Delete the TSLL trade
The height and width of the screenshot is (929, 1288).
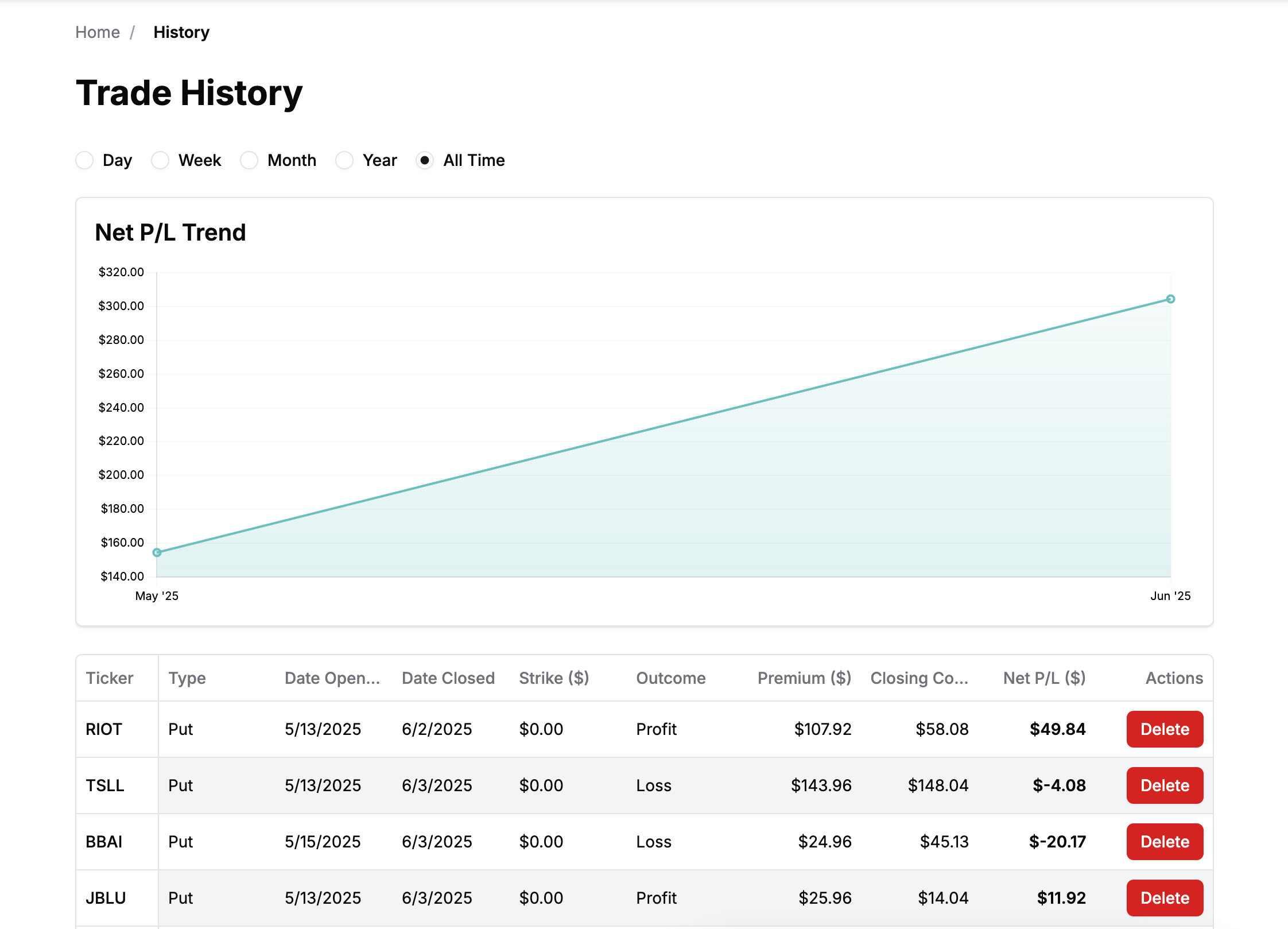point(1164,785)
